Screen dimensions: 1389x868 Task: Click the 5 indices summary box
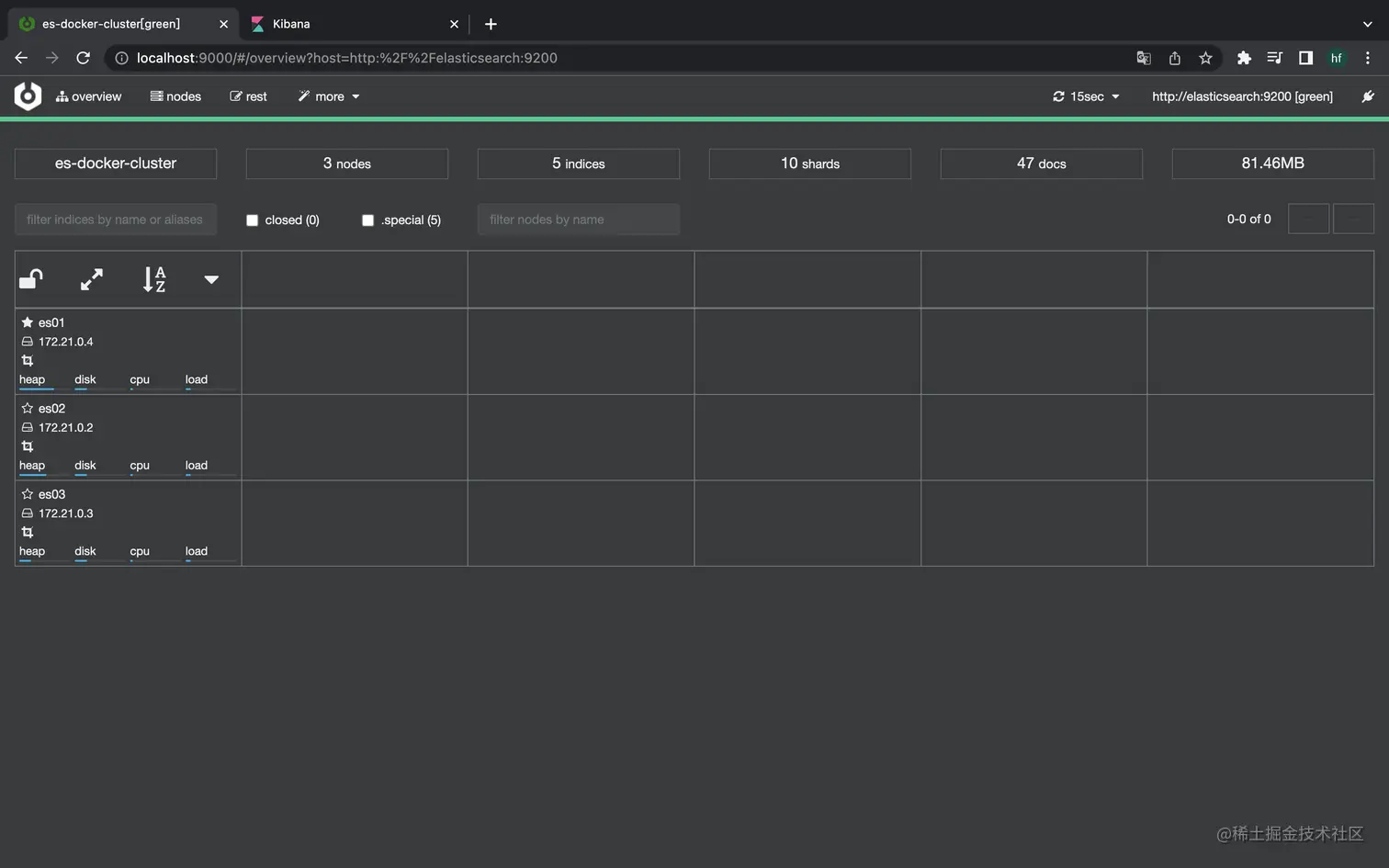579,163
